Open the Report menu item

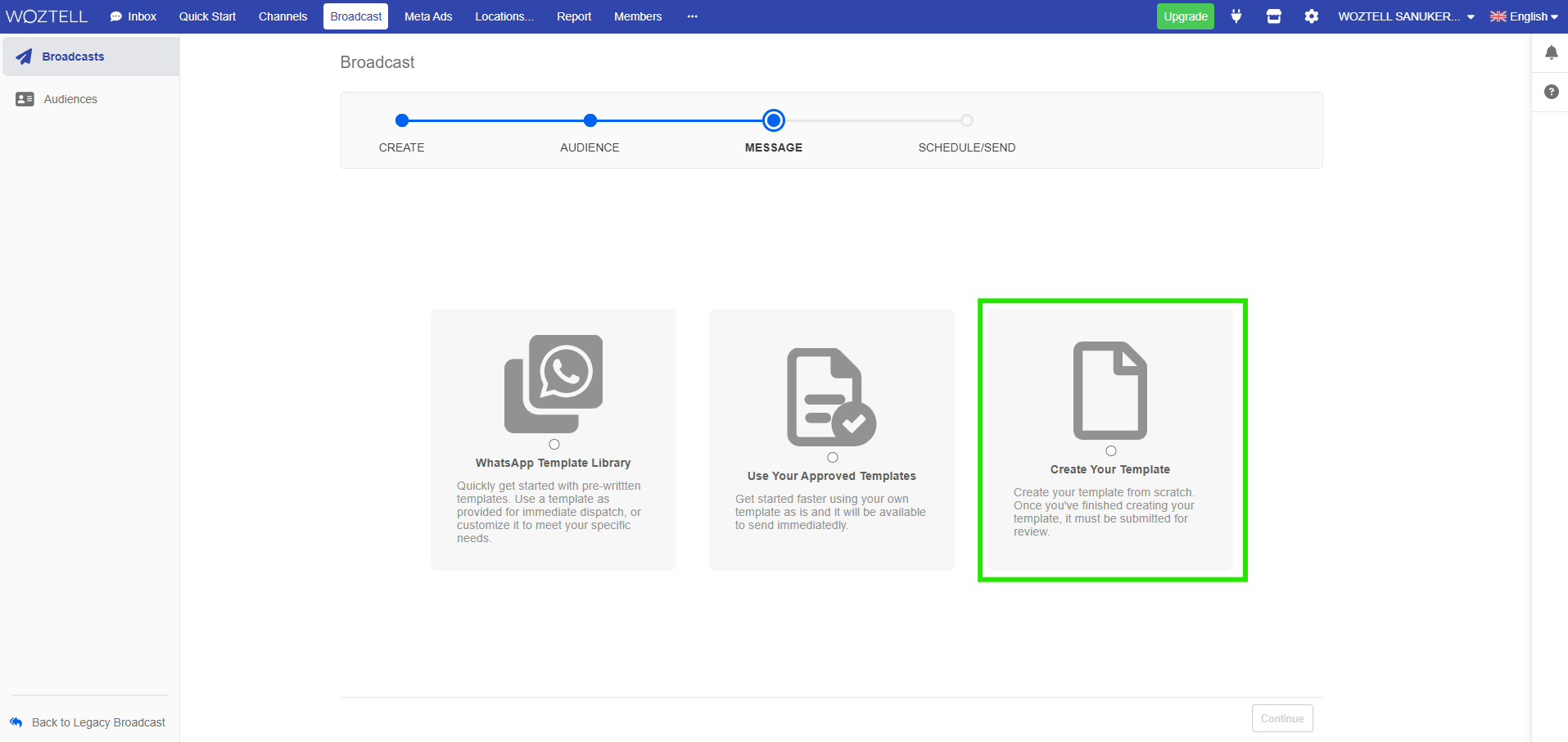coord(573,16)
